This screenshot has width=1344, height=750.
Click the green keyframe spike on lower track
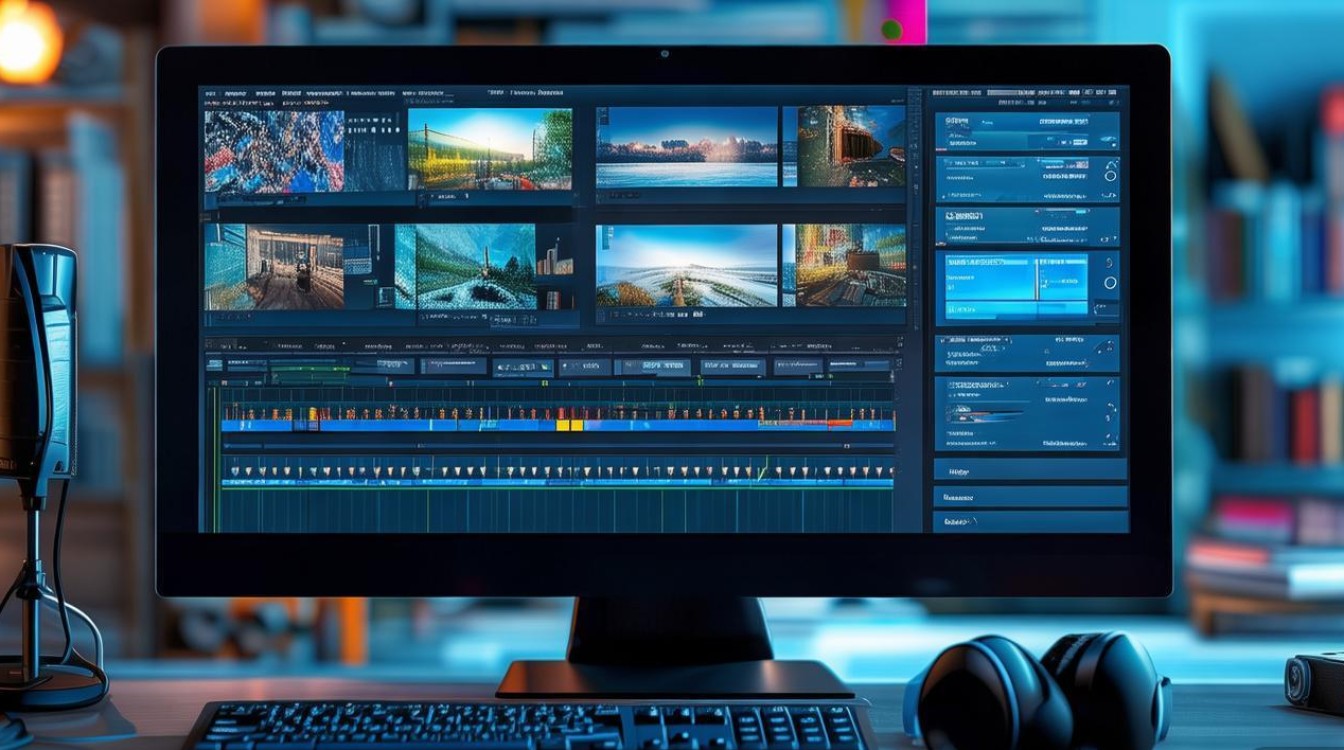[765, 467]
